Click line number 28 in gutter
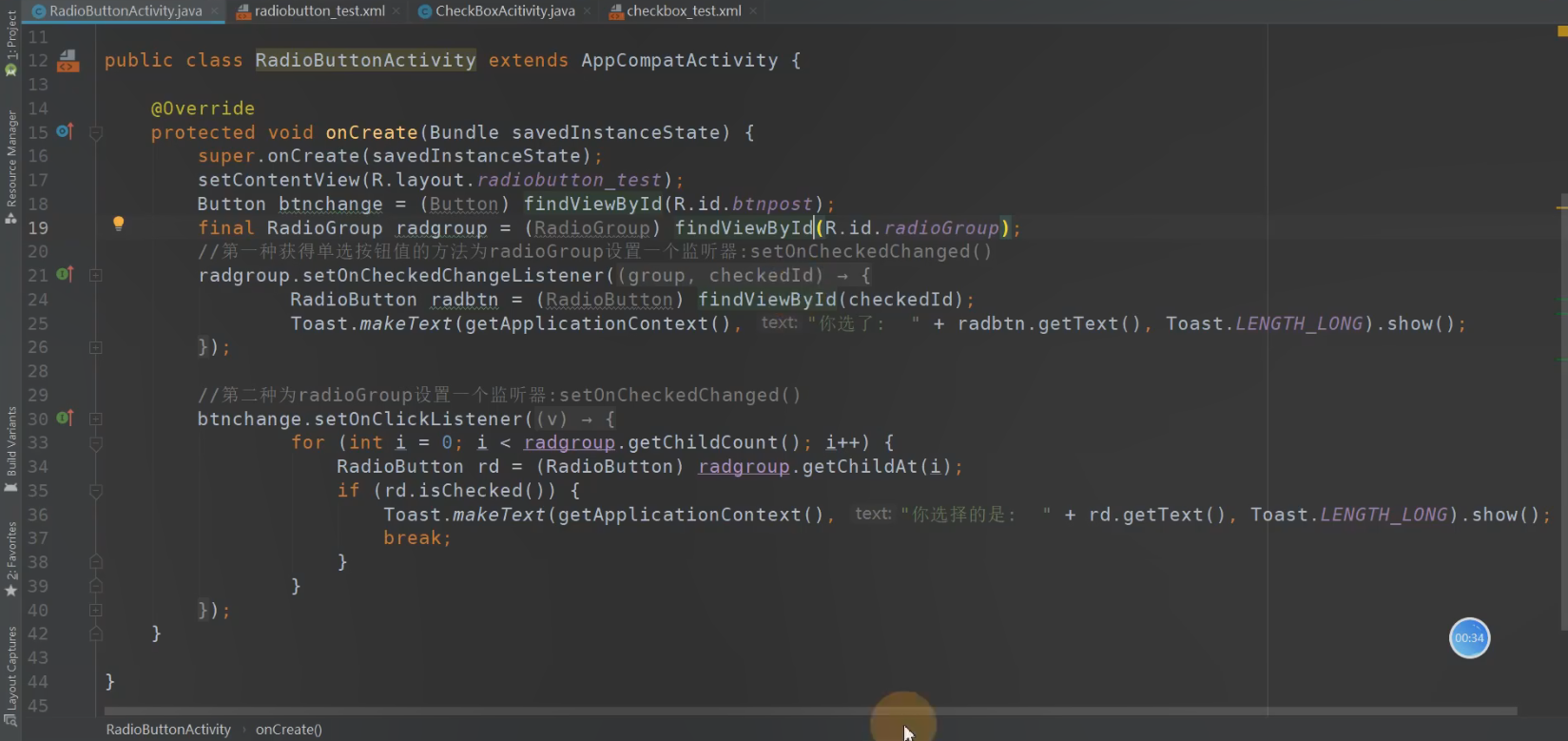The width and height of the screenshot is (1568, 741). (x=38, y=371)
